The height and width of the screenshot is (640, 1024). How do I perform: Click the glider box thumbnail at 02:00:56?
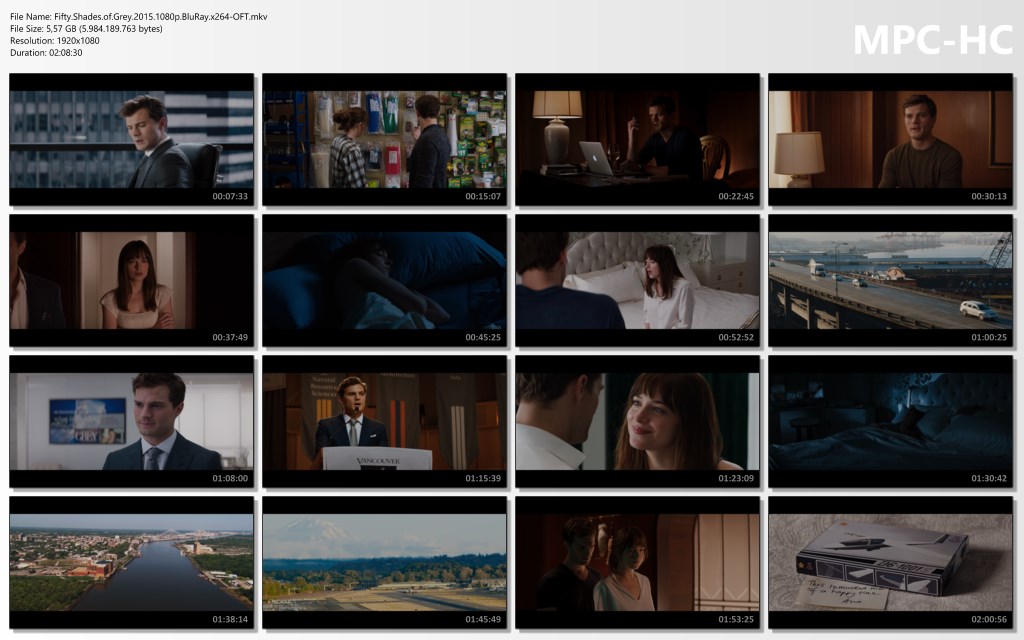[x=890, y=563]
